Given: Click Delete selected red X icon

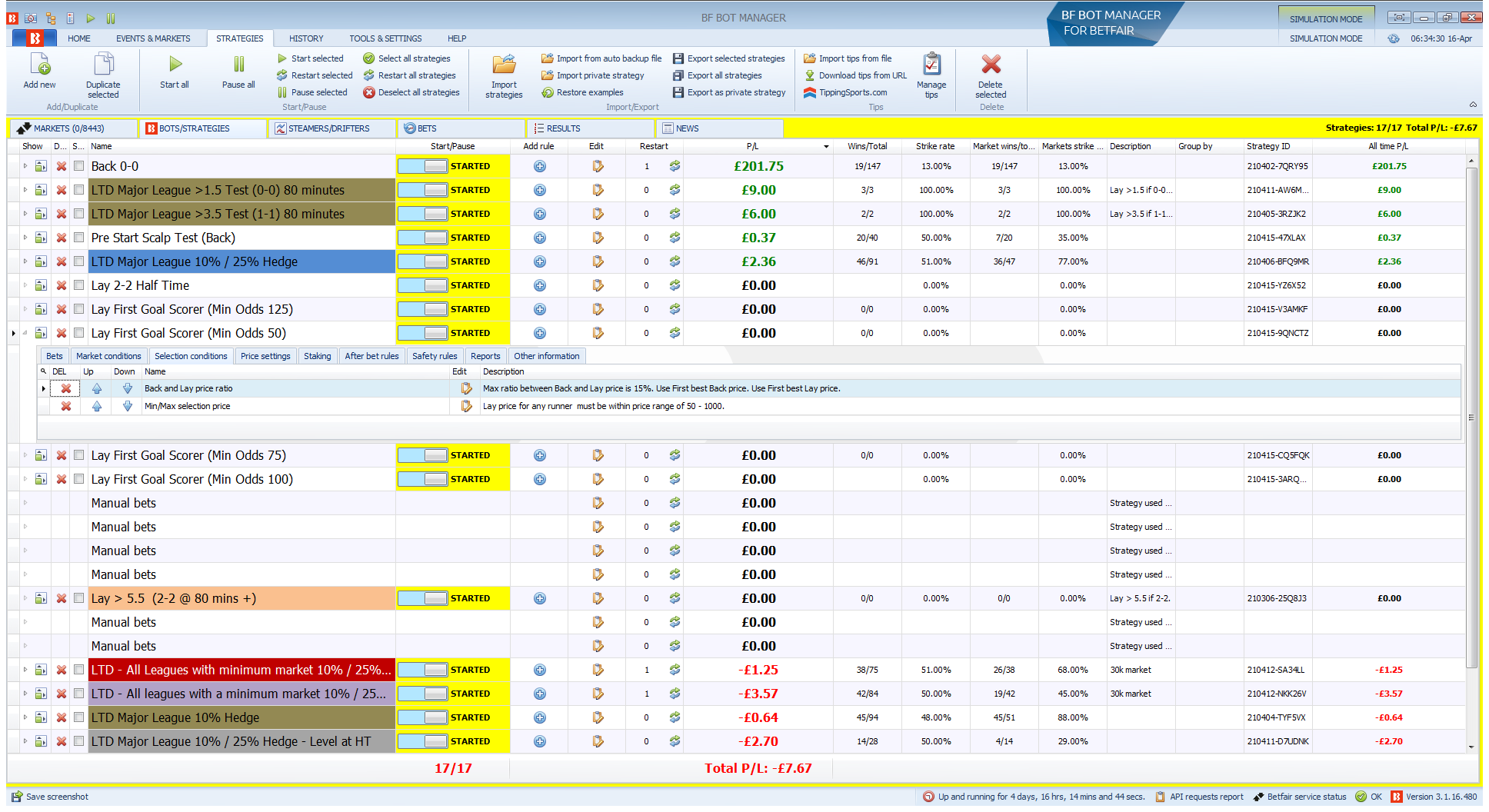Looking at the screenshot, I should (x=991, y=65).
